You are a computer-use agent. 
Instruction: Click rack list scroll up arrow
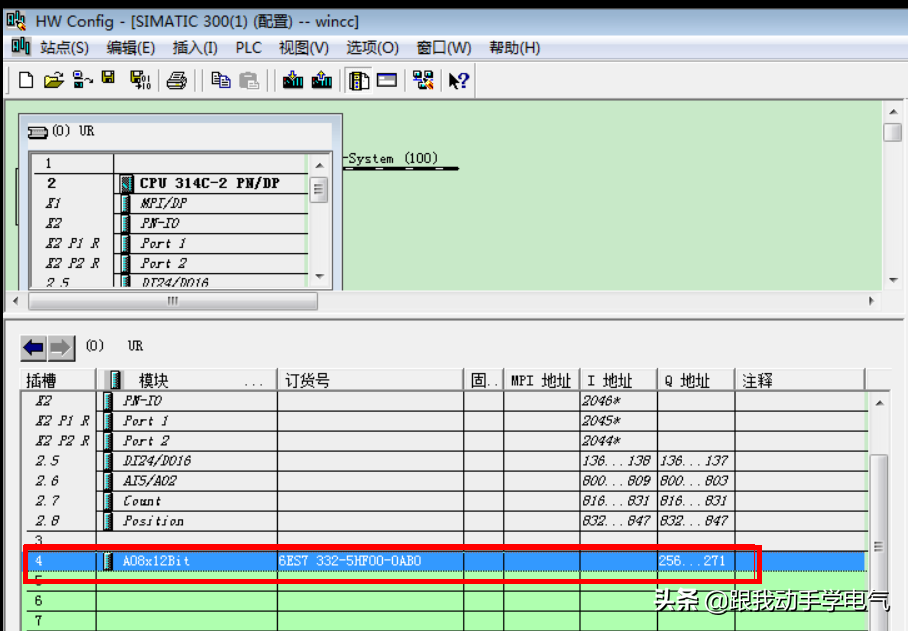[x=320, y=166]
